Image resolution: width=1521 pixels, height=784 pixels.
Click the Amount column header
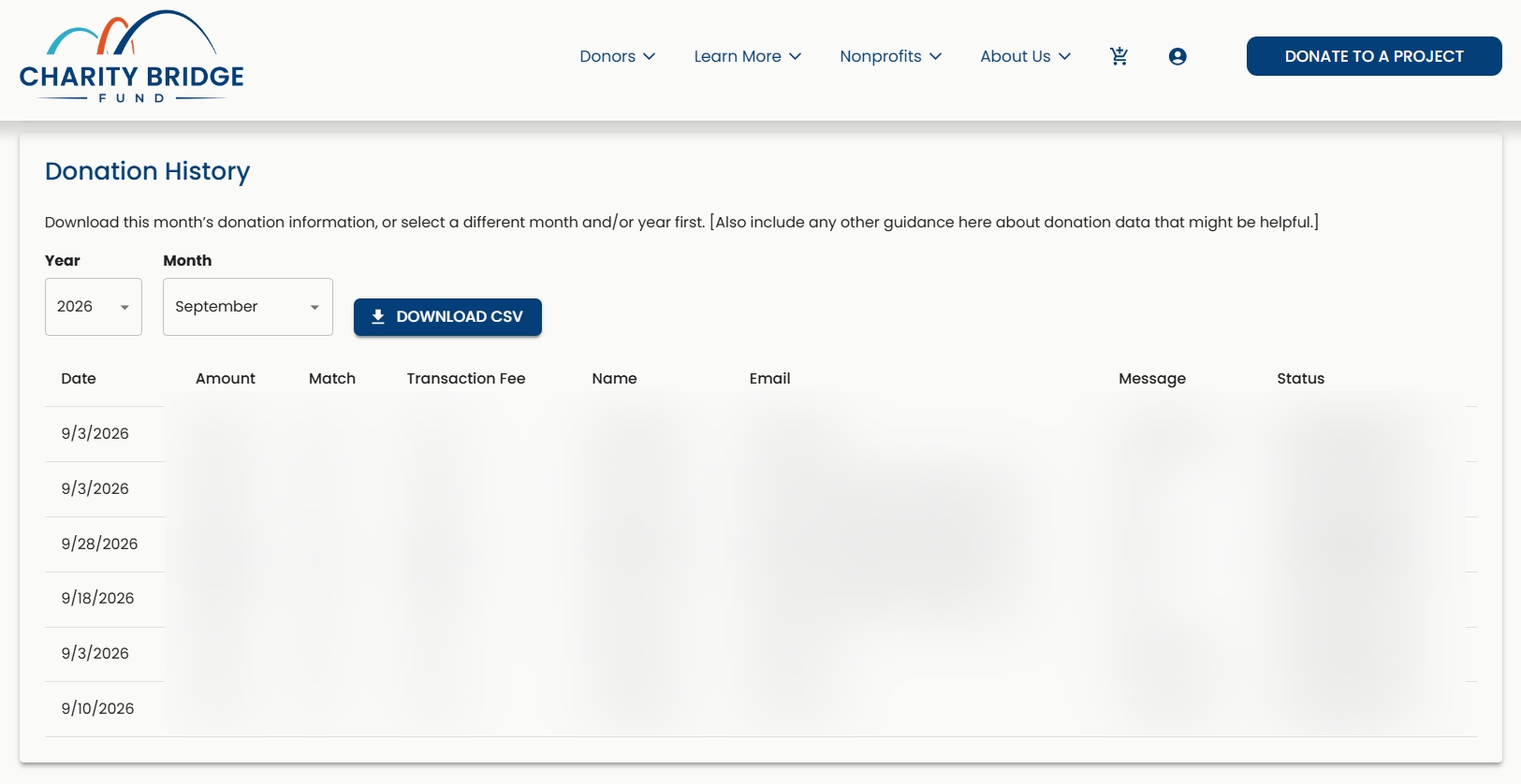pos(226,379)
